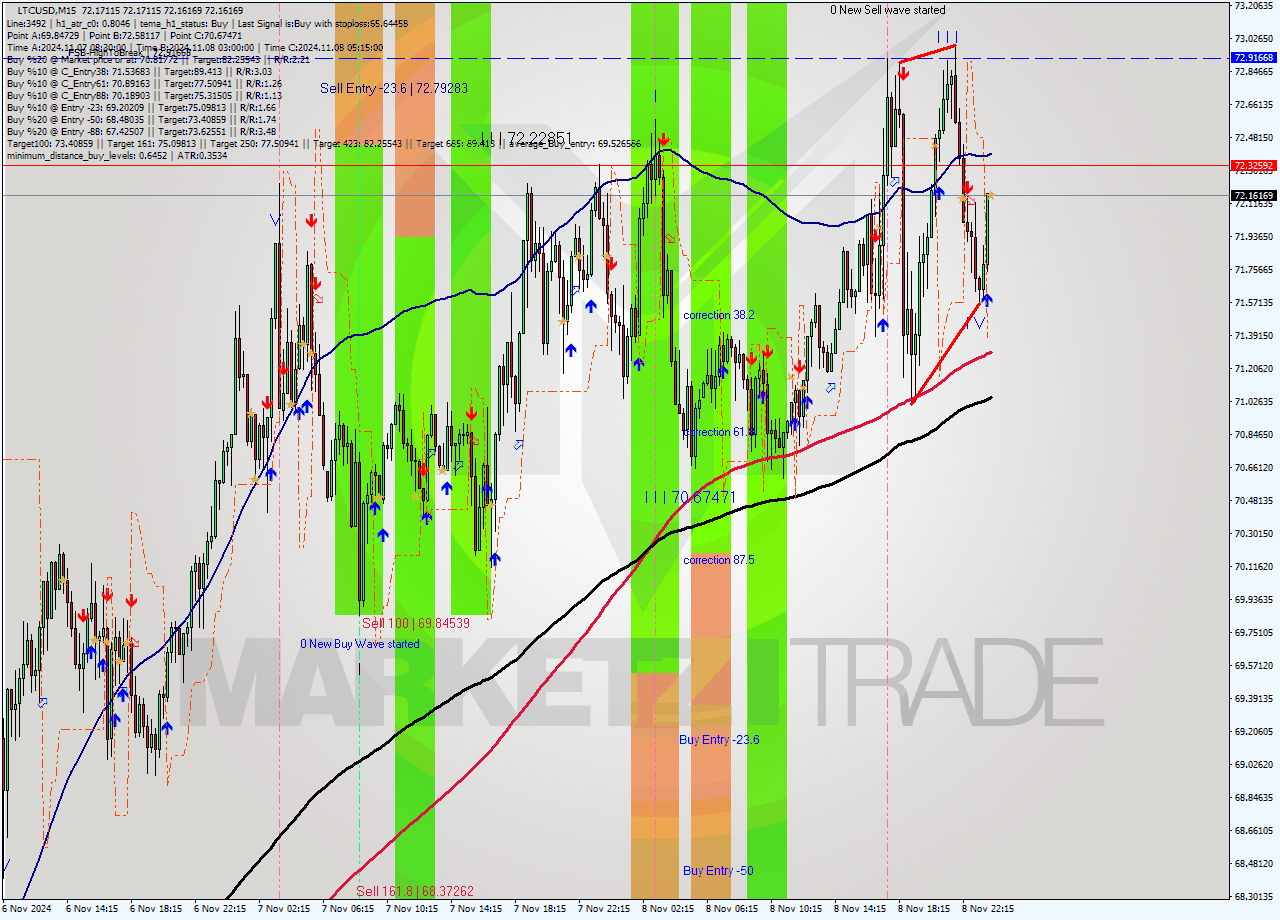Click the '7 Nov 18:15' time axis label

click(x=541, y=909)
